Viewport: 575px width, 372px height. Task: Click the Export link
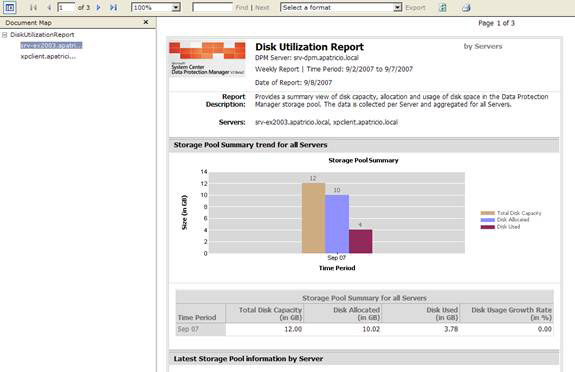pos(415,7)
